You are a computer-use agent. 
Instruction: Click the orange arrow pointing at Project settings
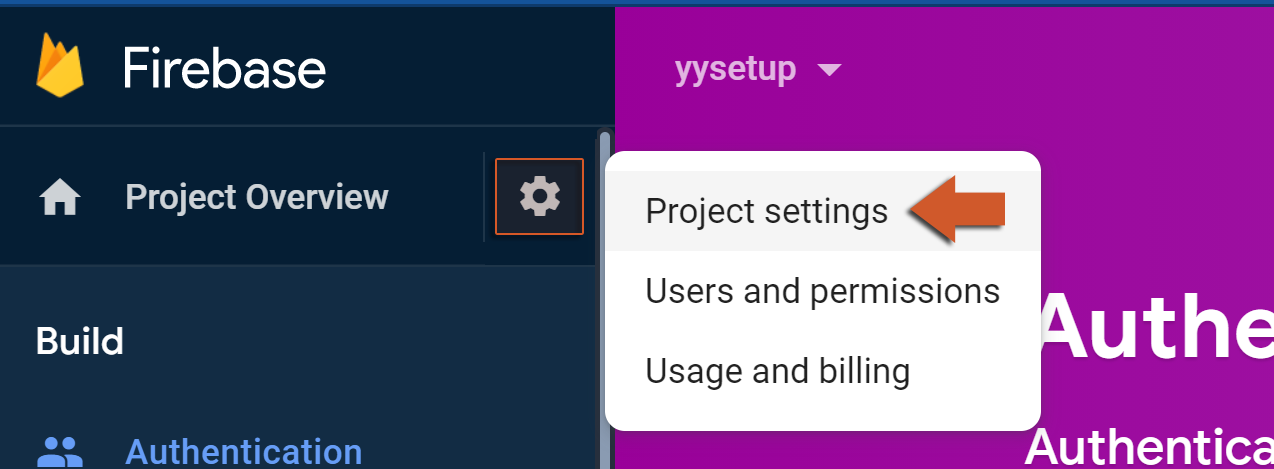click(x=958, y=210)
